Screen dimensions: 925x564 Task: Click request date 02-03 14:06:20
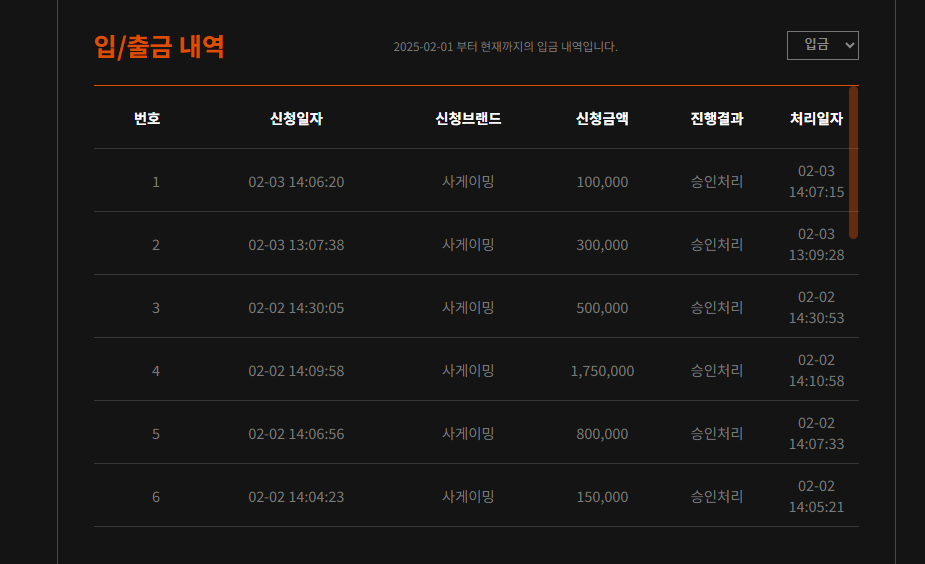pyautogui.click(x=296, y=182)
